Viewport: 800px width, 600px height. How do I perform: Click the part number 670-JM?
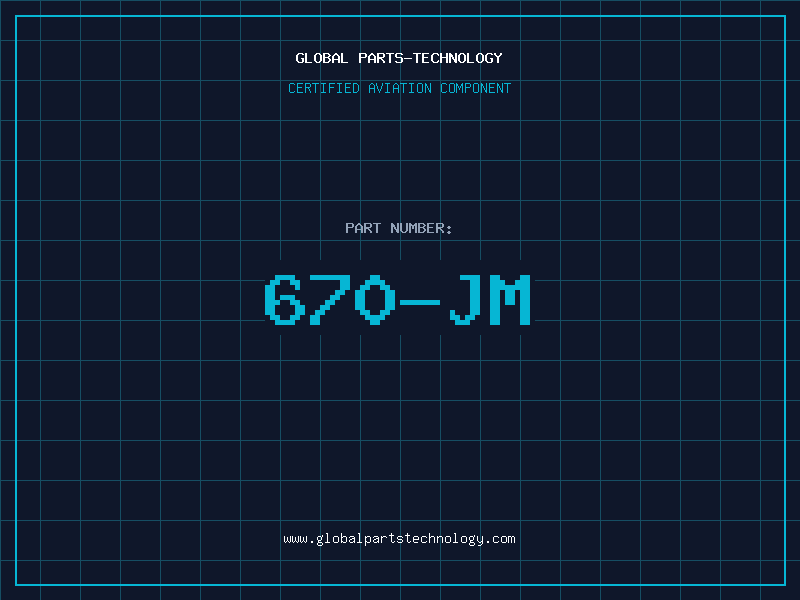398,299
